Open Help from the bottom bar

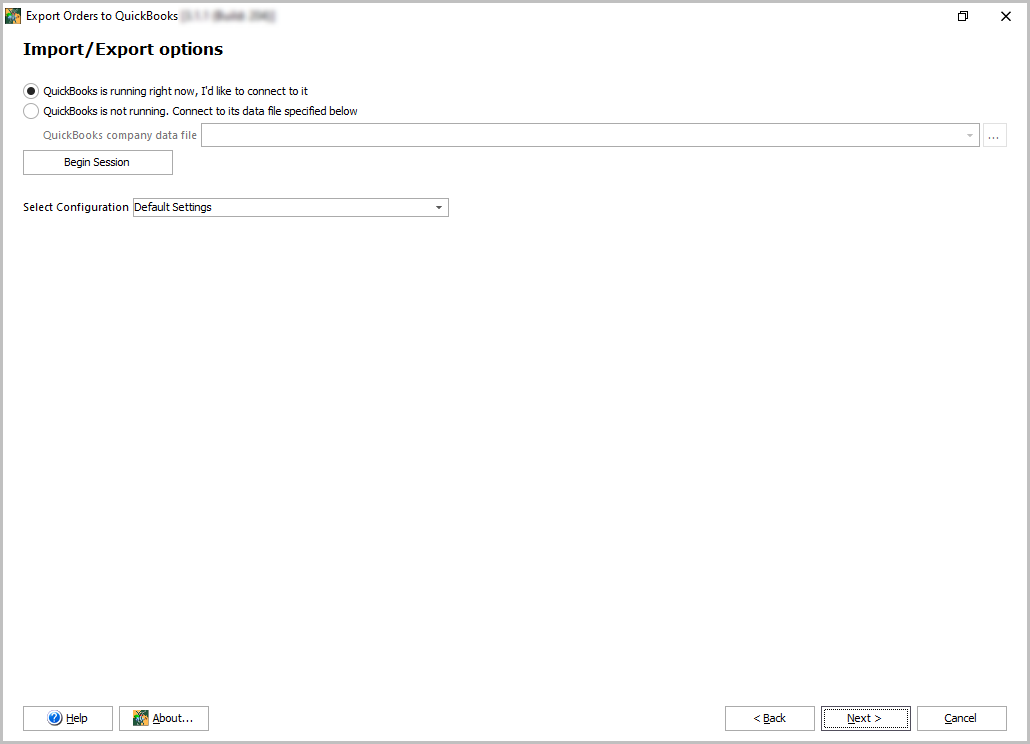pos(68,718)
